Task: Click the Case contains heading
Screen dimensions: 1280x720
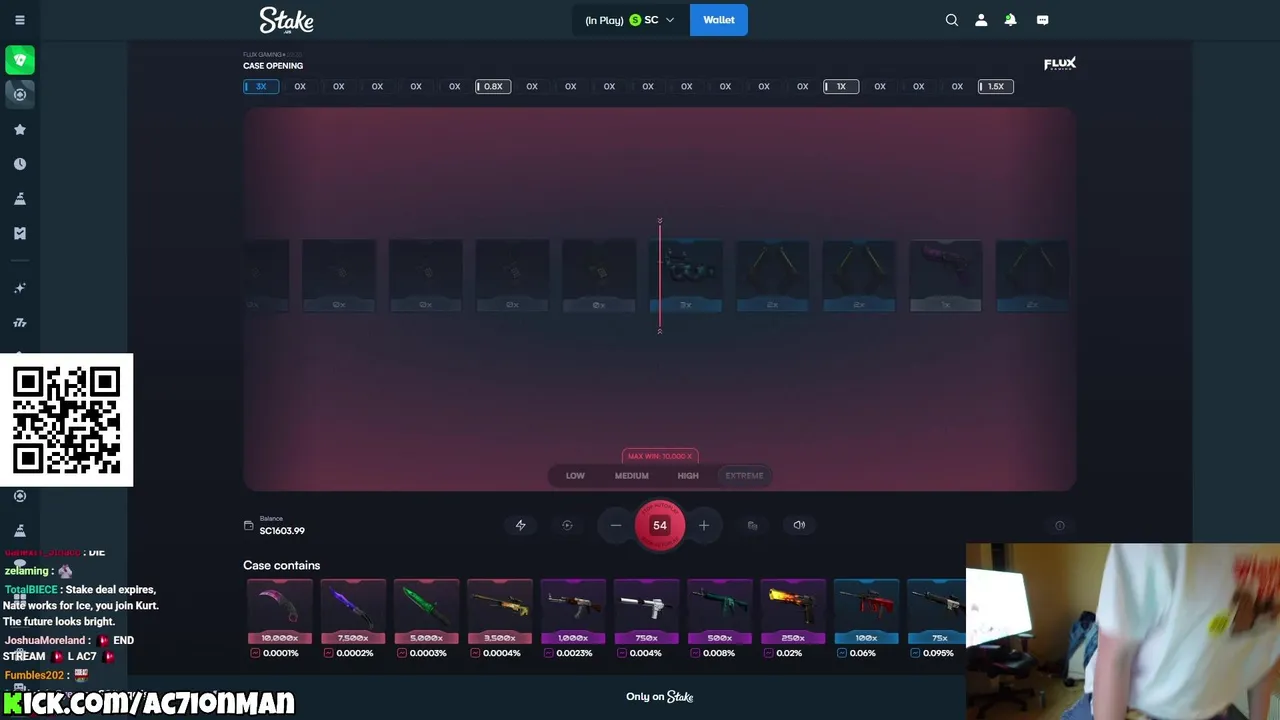Action: pos(281,566)
